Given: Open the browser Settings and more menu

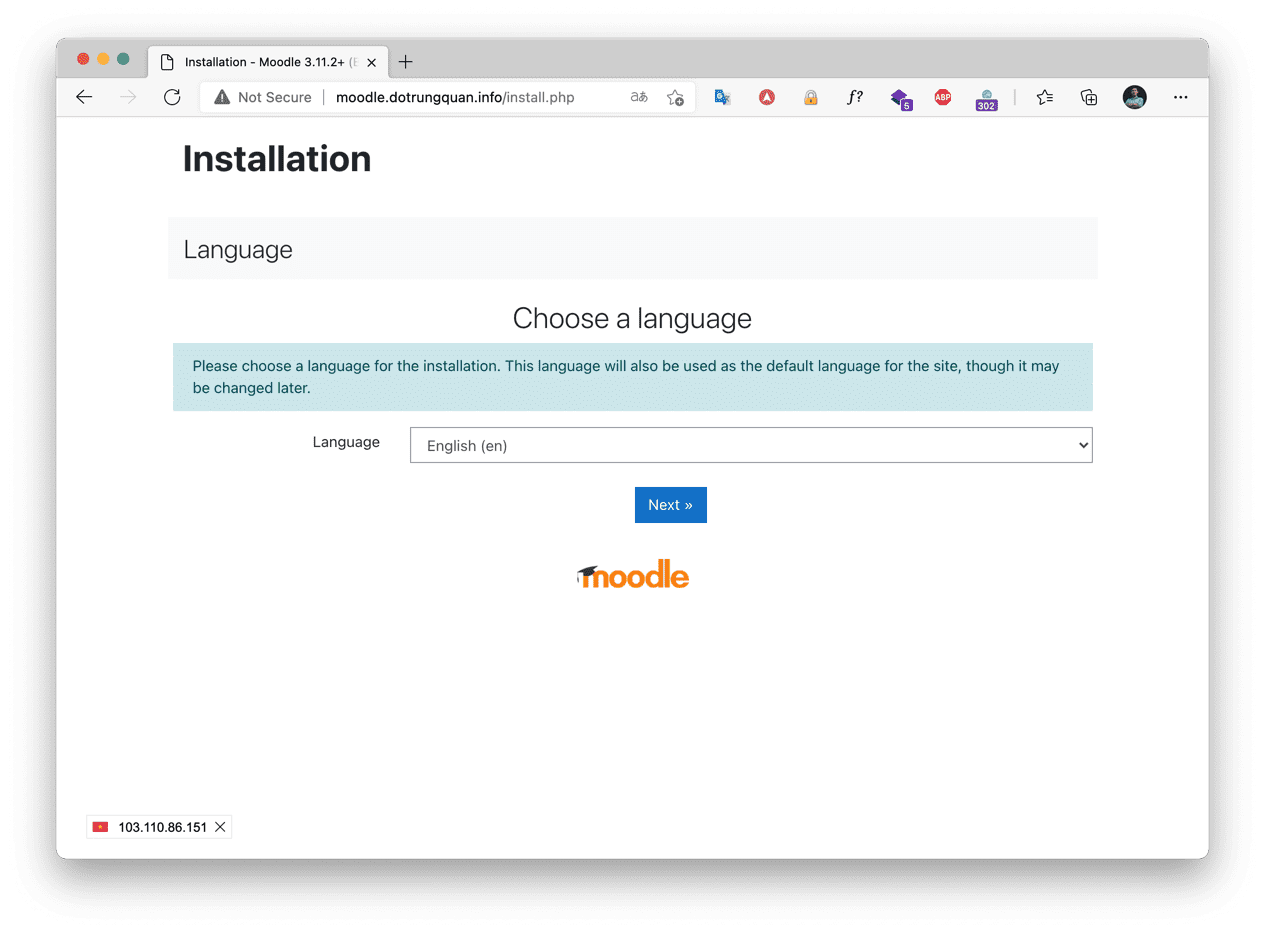Looking at the screenshot, I should [x=1180, y=97].
